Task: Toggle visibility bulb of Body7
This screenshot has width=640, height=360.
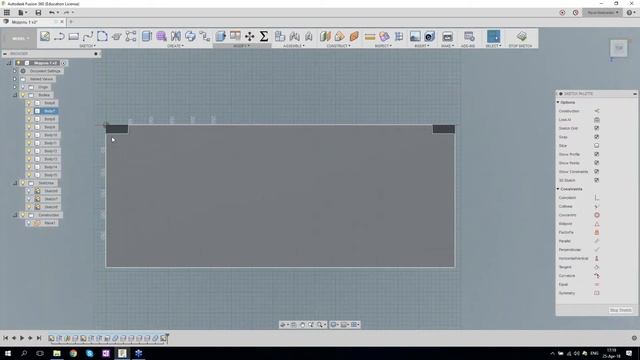Action: [29, 111]
